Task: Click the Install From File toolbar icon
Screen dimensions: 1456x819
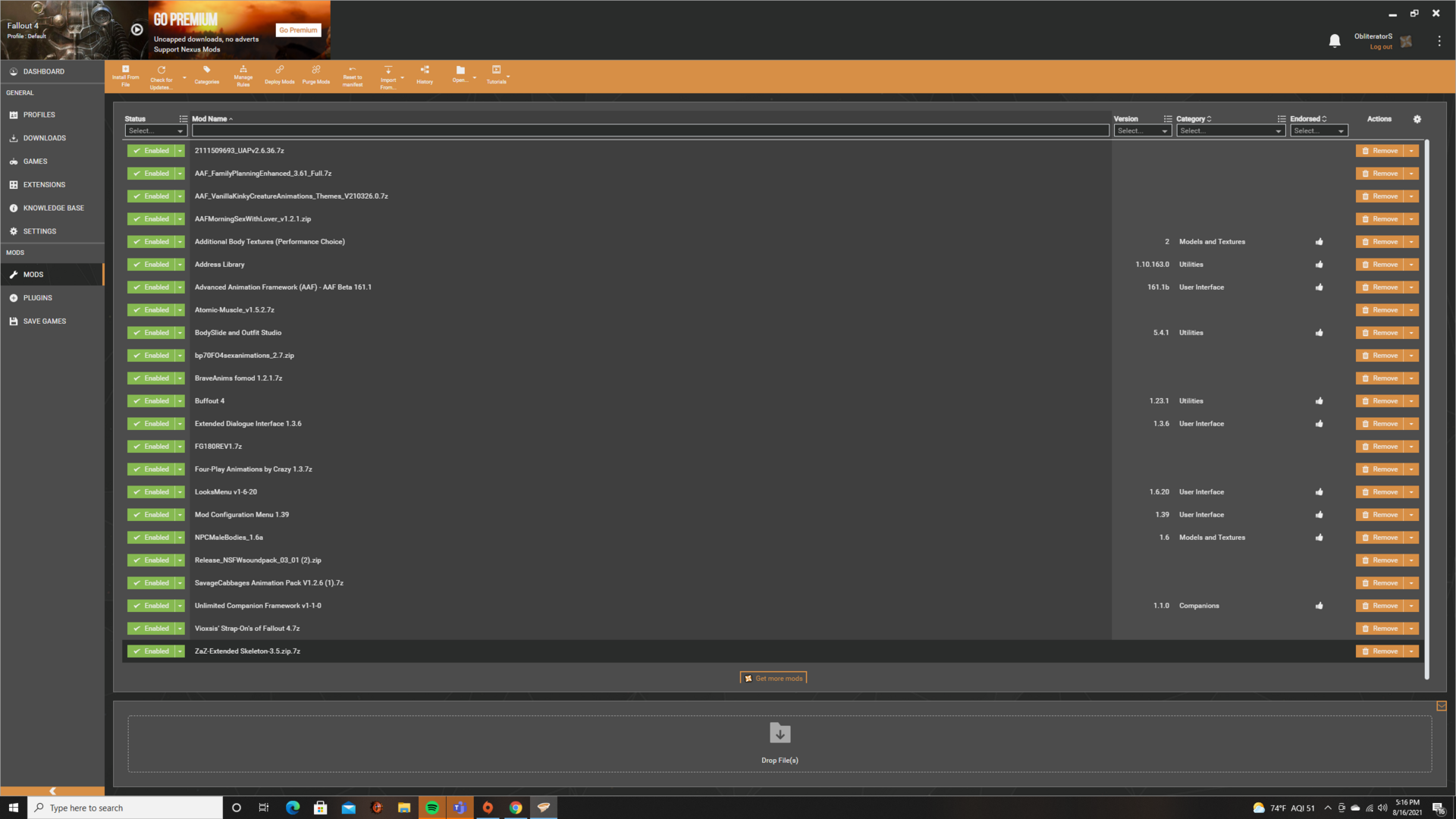Action: point(126,76)
